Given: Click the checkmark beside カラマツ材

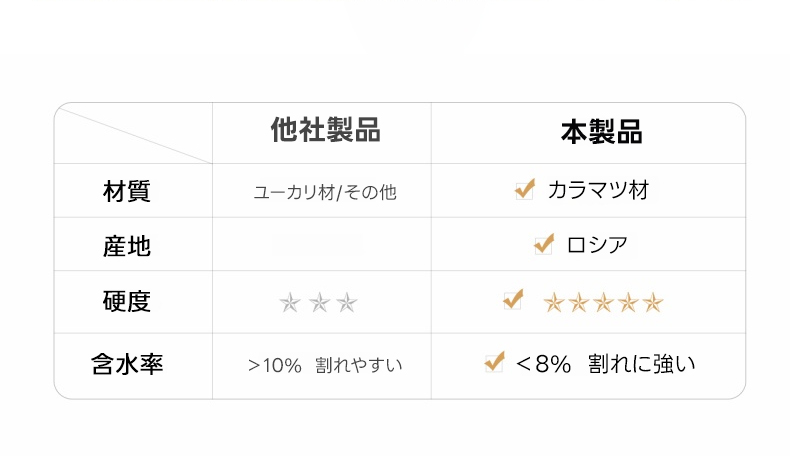Looking at the screenshot, I should pos(524,189).
